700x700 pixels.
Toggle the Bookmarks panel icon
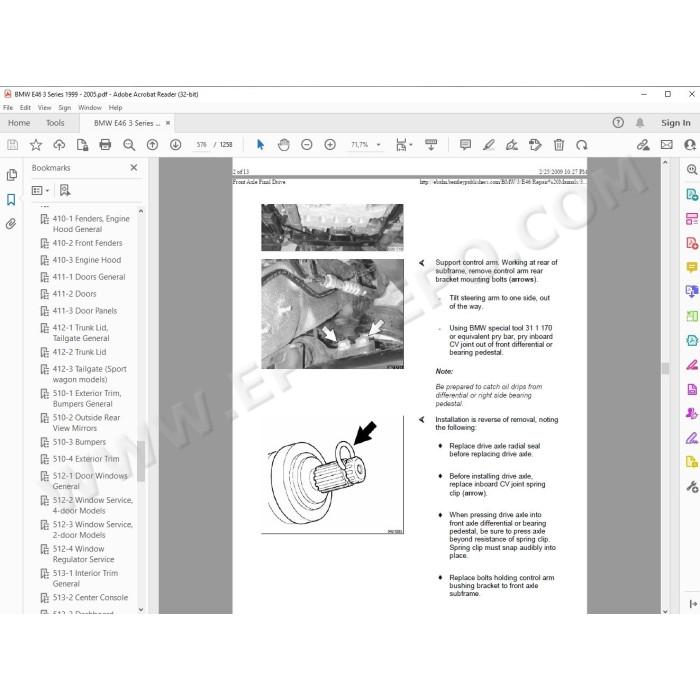pyautogui.click(x=11, y=200)
